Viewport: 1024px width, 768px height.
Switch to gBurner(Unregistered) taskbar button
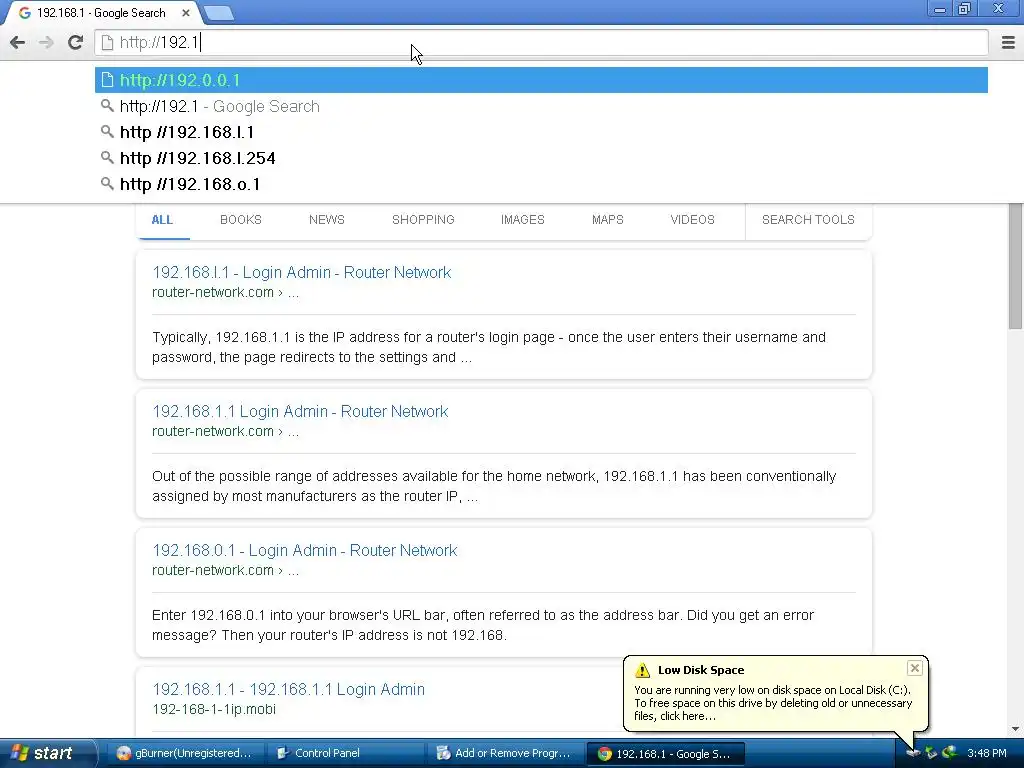click(184, 753)
